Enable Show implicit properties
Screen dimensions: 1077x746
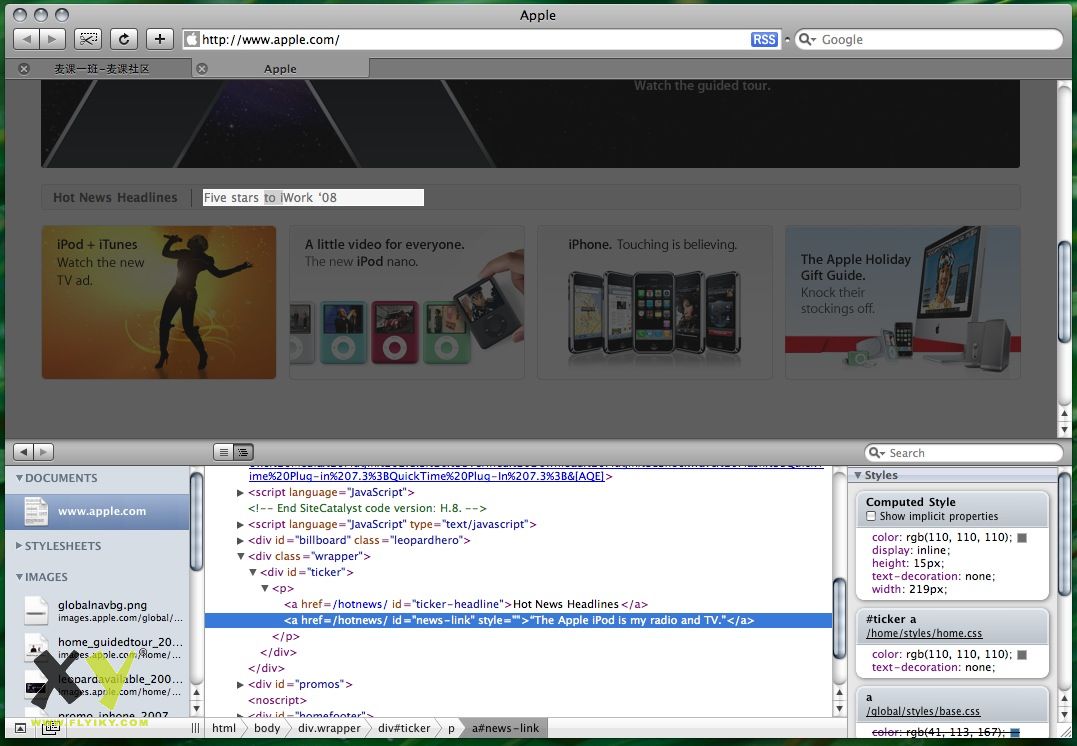click(x=871, y=516)
